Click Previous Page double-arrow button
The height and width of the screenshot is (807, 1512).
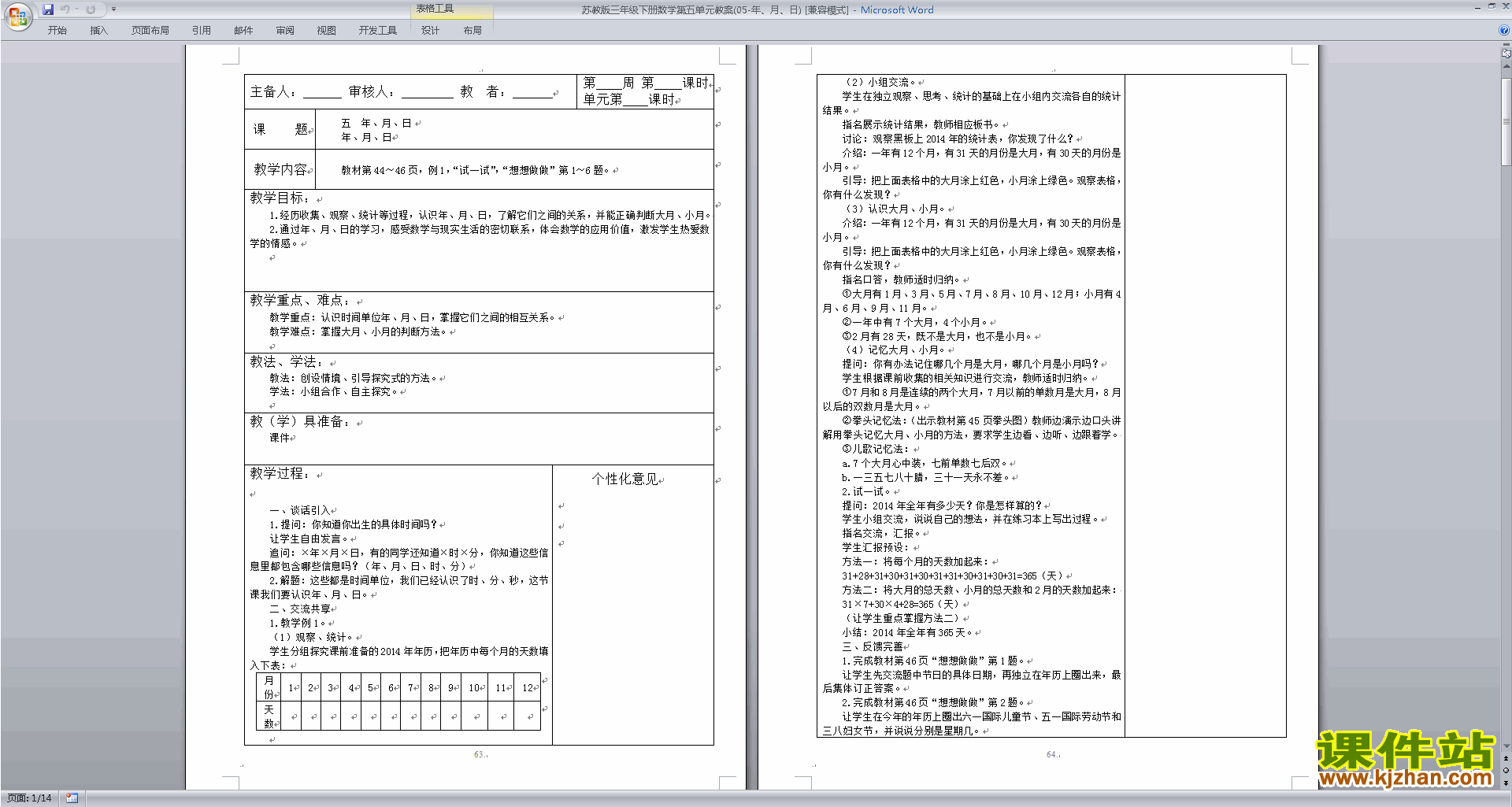pyautogui.click(x=1506, y=759)
